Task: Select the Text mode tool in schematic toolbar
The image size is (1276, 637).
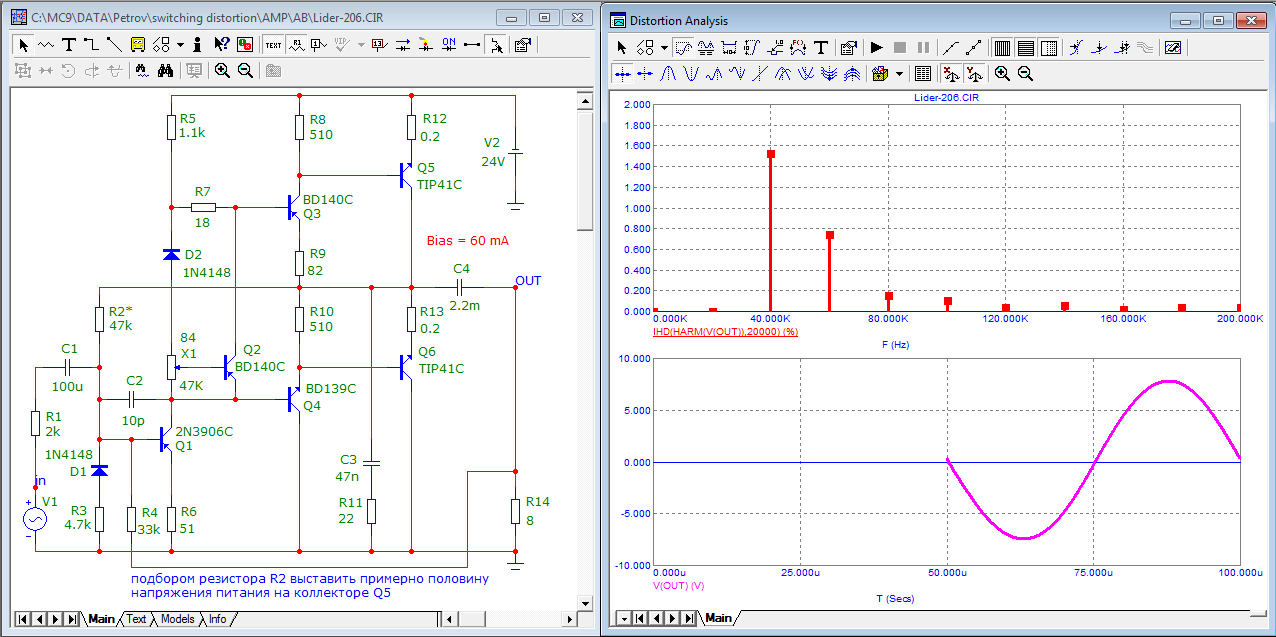Action: point(69,44)
